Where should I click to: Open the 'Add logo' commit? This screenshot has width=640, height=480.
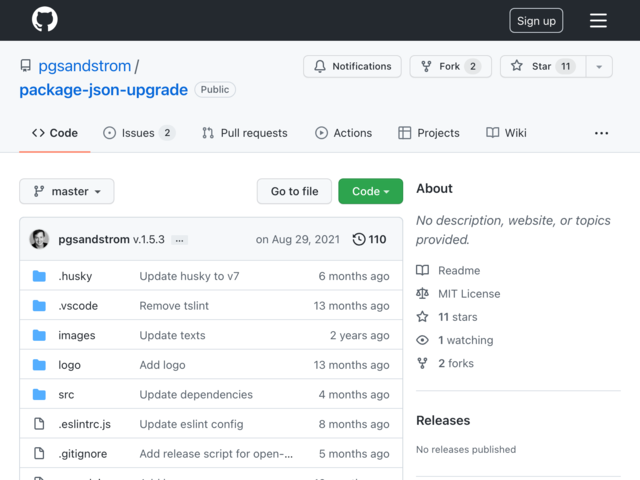click(x=162, y=364)
